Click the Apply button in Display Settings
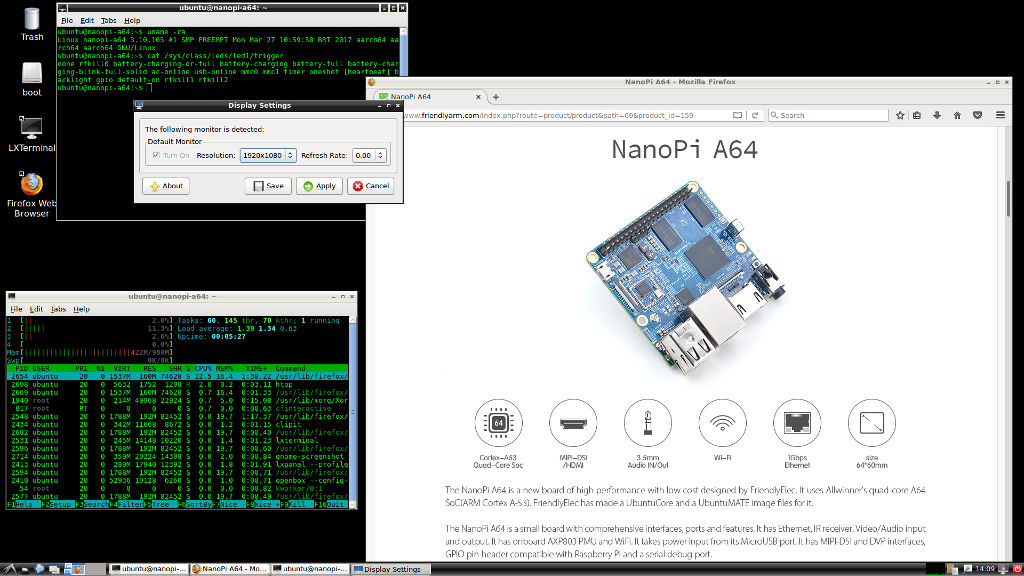 [319, 186]
